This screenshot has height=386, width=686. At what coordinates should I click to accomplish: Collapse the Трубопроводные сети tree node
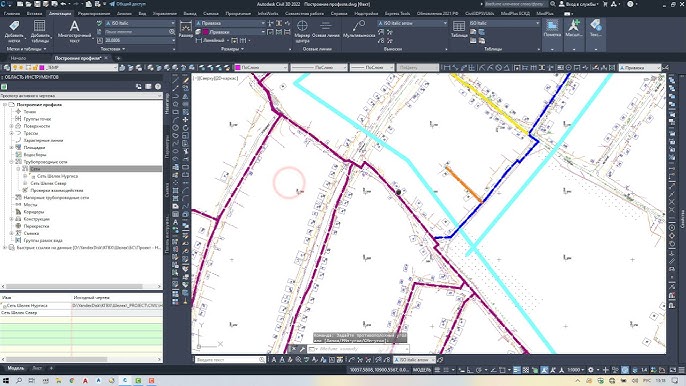tap(11, 162)
